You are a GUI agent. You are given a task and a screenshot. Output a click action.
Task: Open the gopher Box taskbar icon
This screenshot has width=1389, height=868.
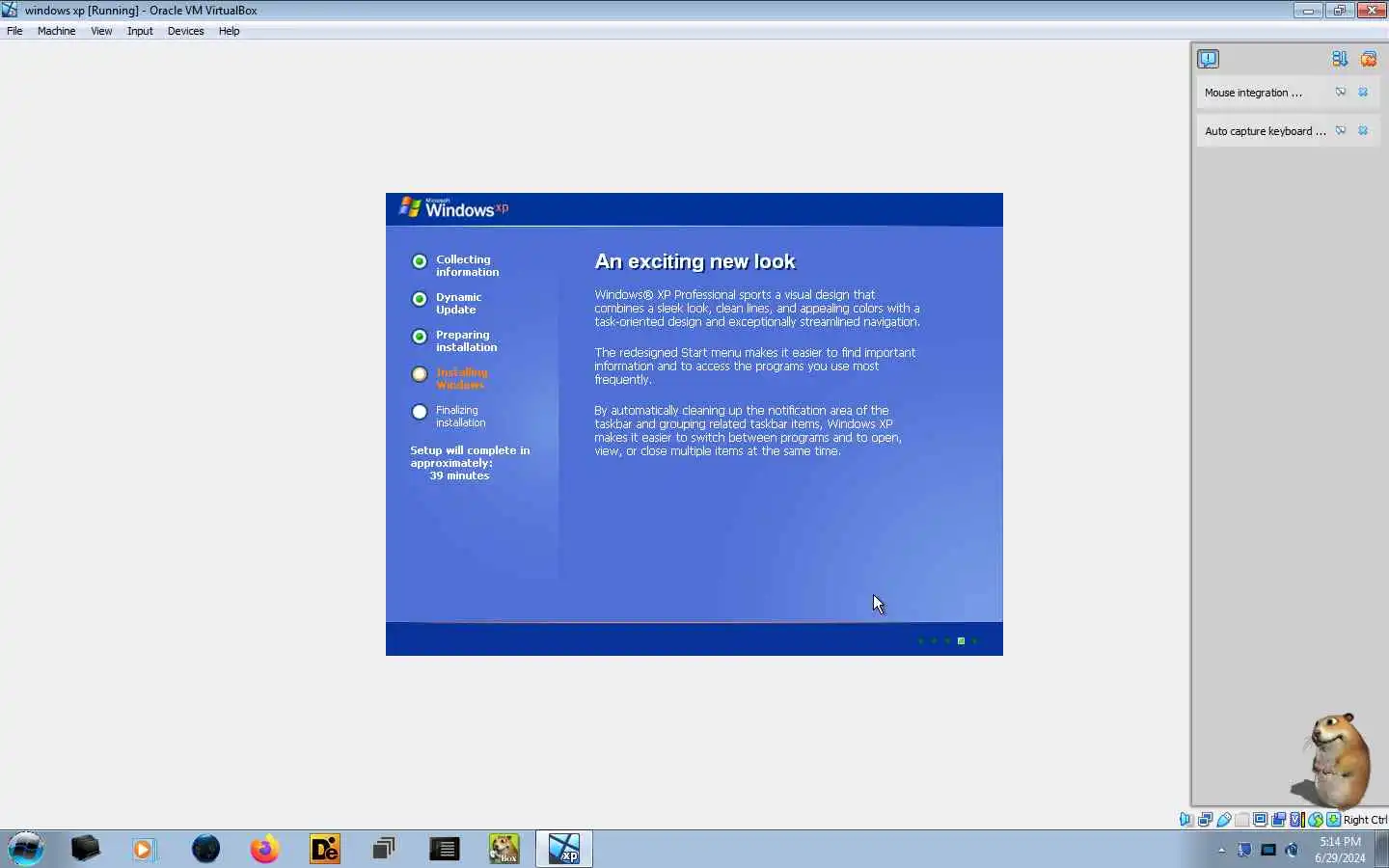coord(504,849)
